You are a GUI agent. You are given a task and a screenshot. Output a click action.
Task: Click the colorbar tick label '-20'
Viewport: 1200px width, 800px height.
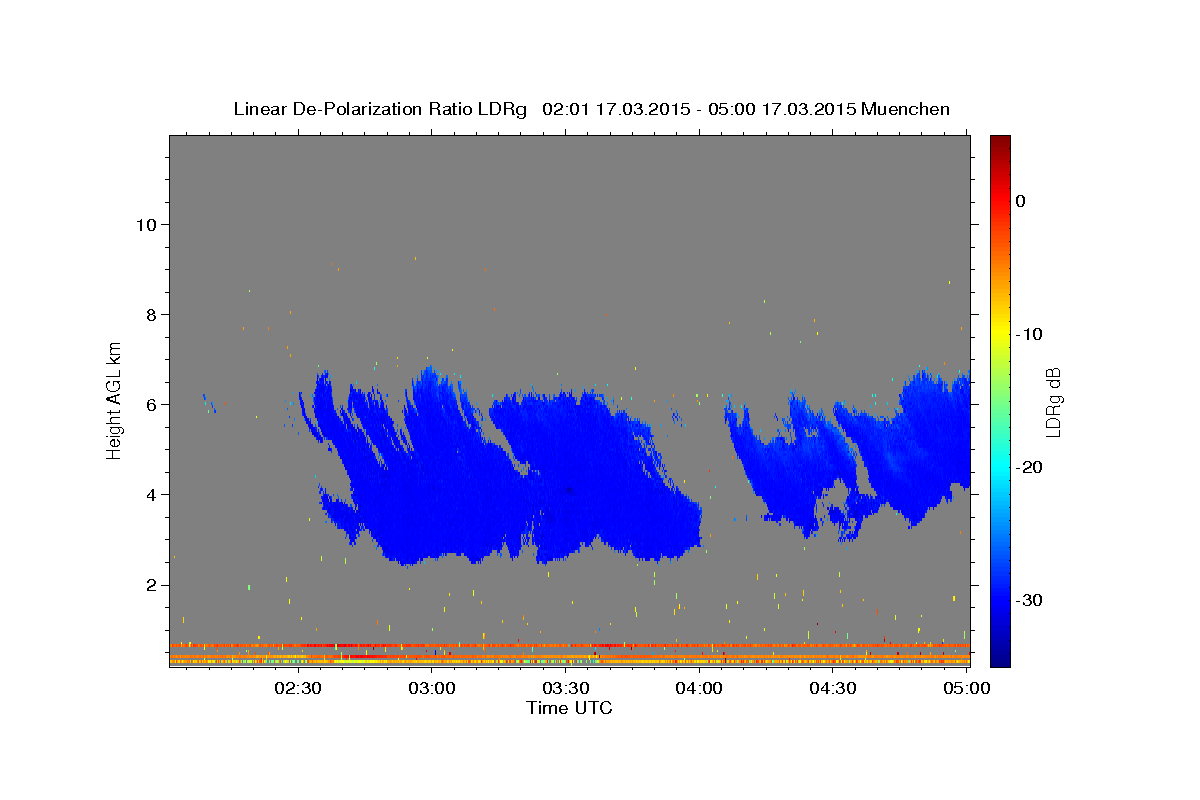click(1030, 467)
